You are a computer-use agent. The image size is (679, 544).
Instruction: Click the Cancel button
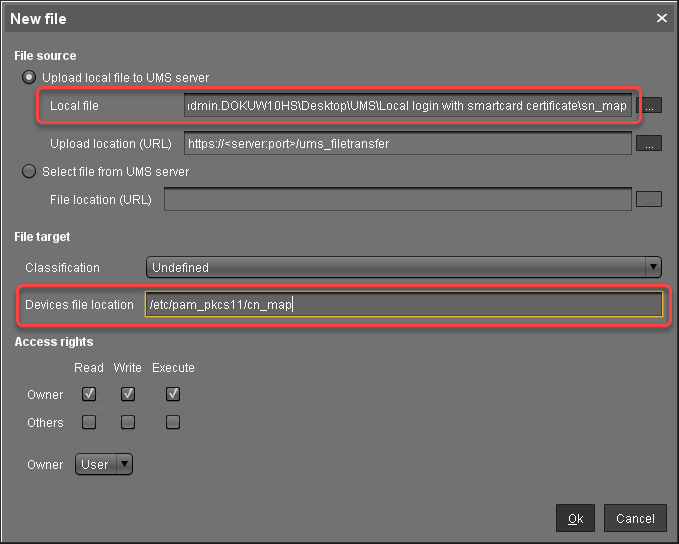point(635,518)
